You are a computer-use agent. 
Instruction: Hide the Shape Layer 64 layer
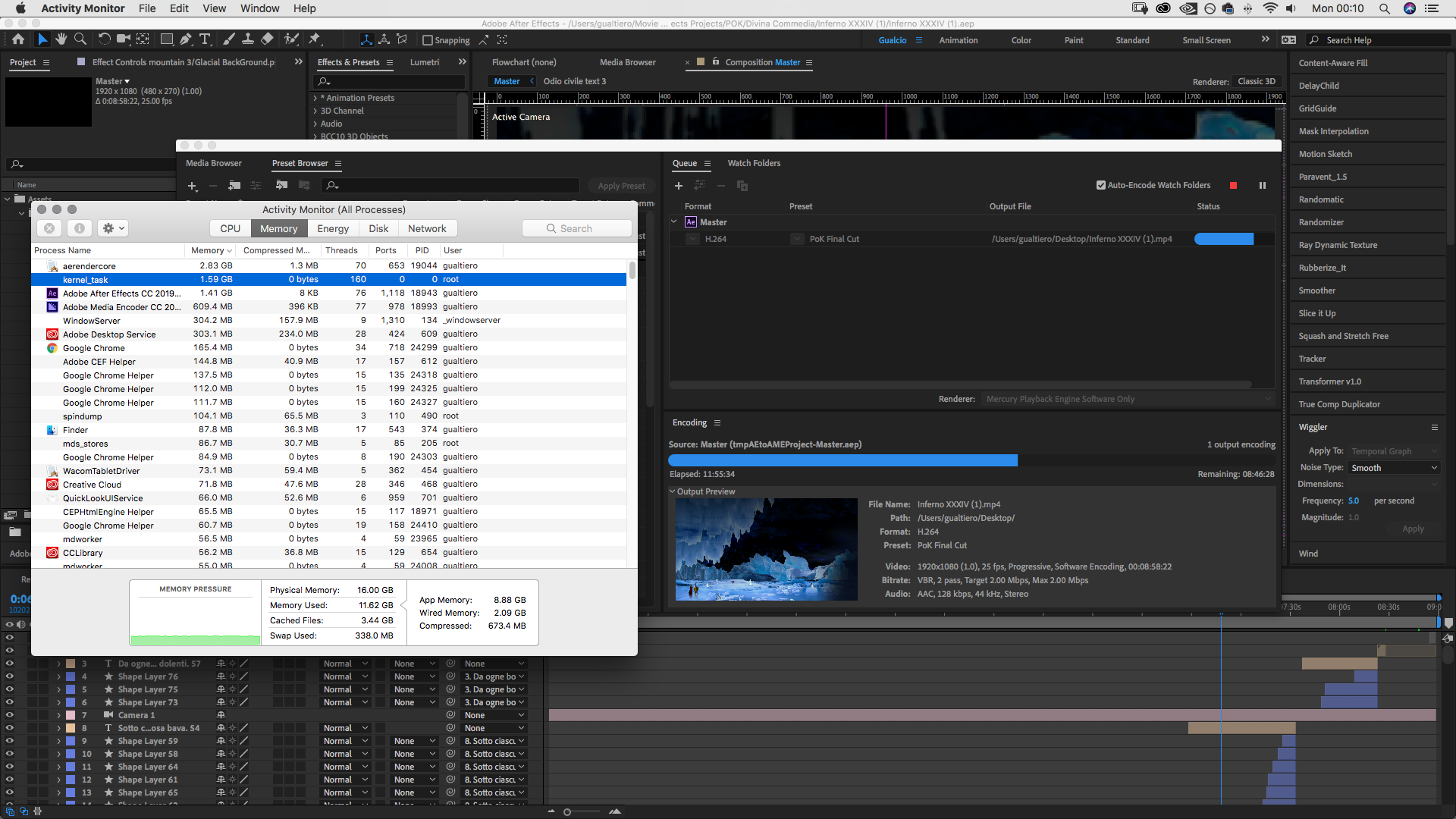pos(9,767)
